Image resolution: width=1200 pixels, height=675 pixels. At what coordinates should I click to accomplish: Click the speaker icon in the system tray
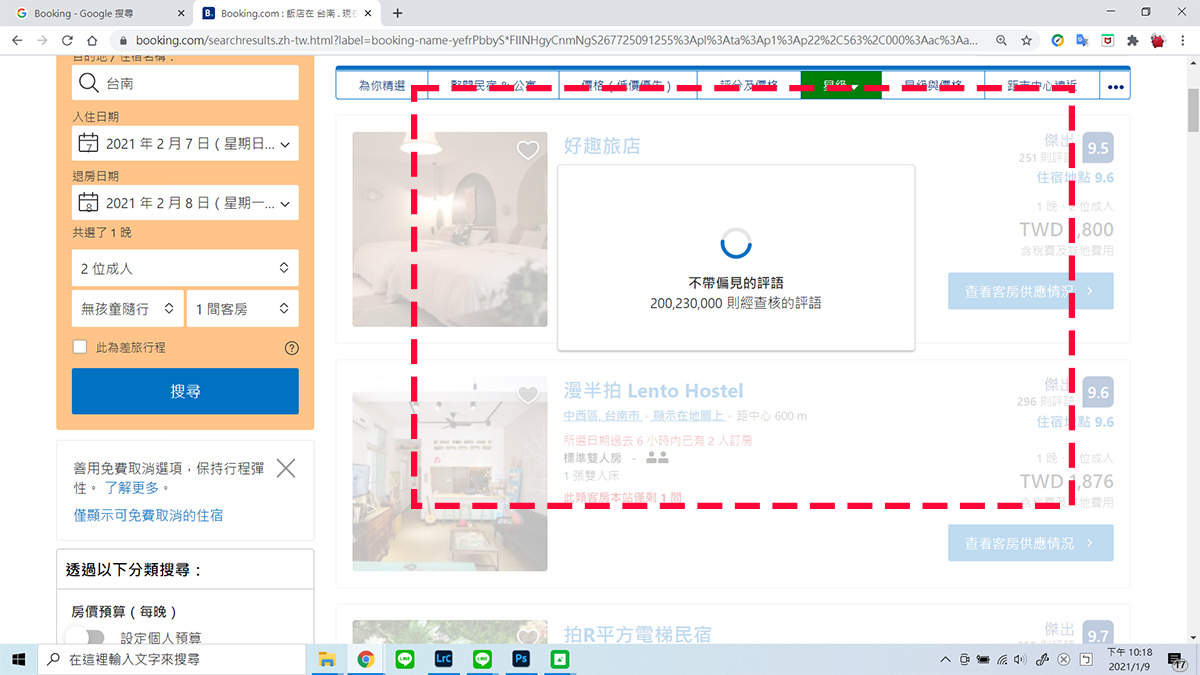(1019, 659)
